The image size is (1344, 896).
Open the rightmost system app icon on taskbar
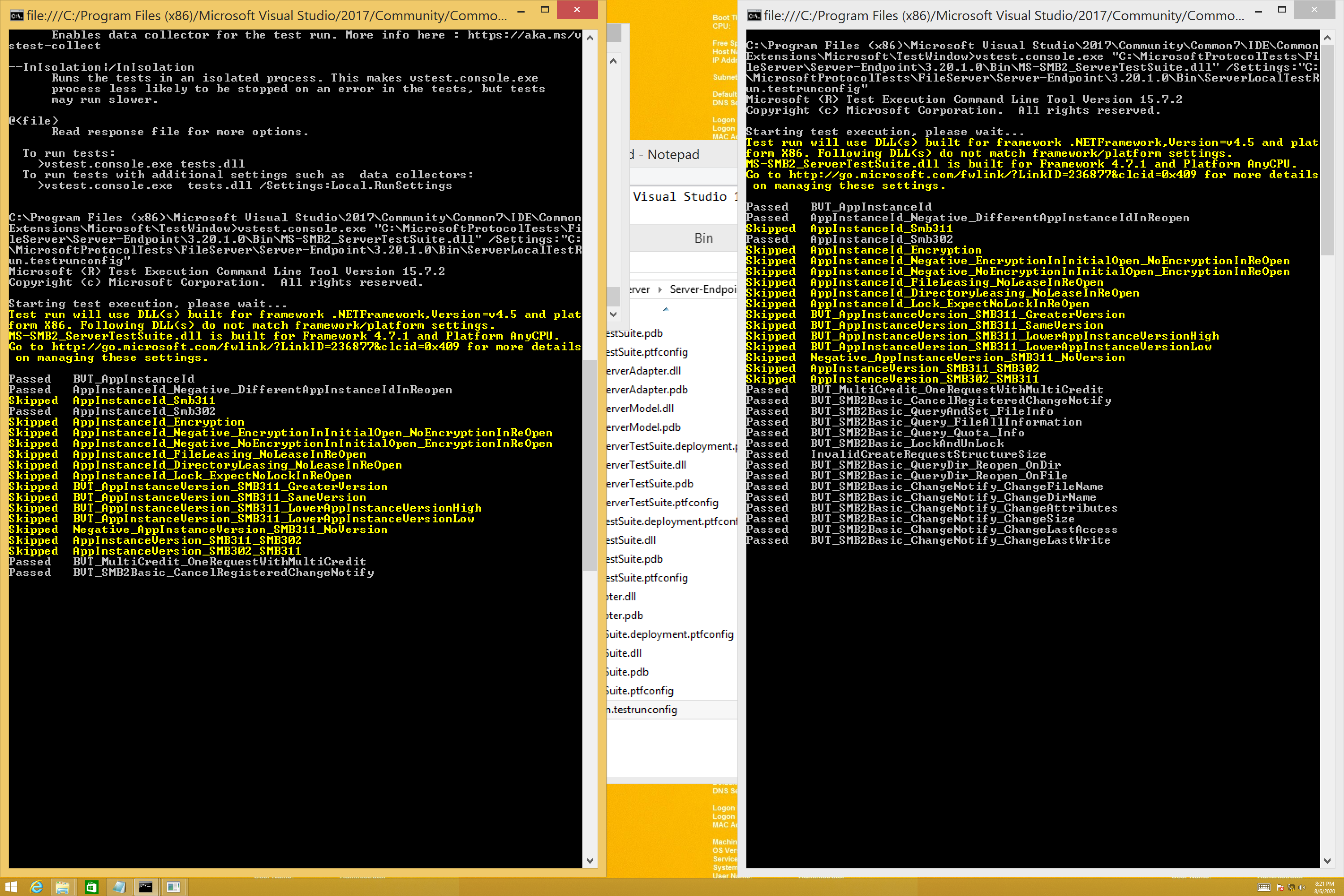(174, 887)
